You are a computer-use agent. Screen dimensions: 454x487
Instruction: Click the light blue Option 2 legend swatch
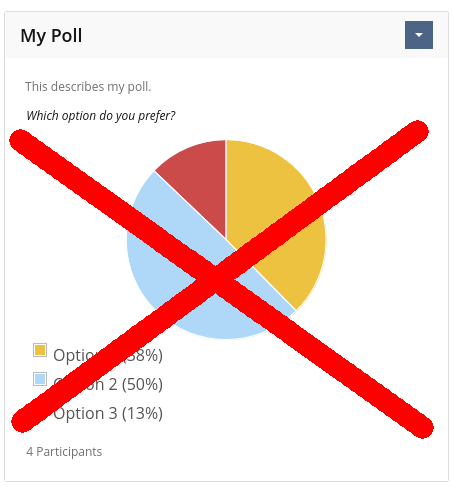(40, 379)
